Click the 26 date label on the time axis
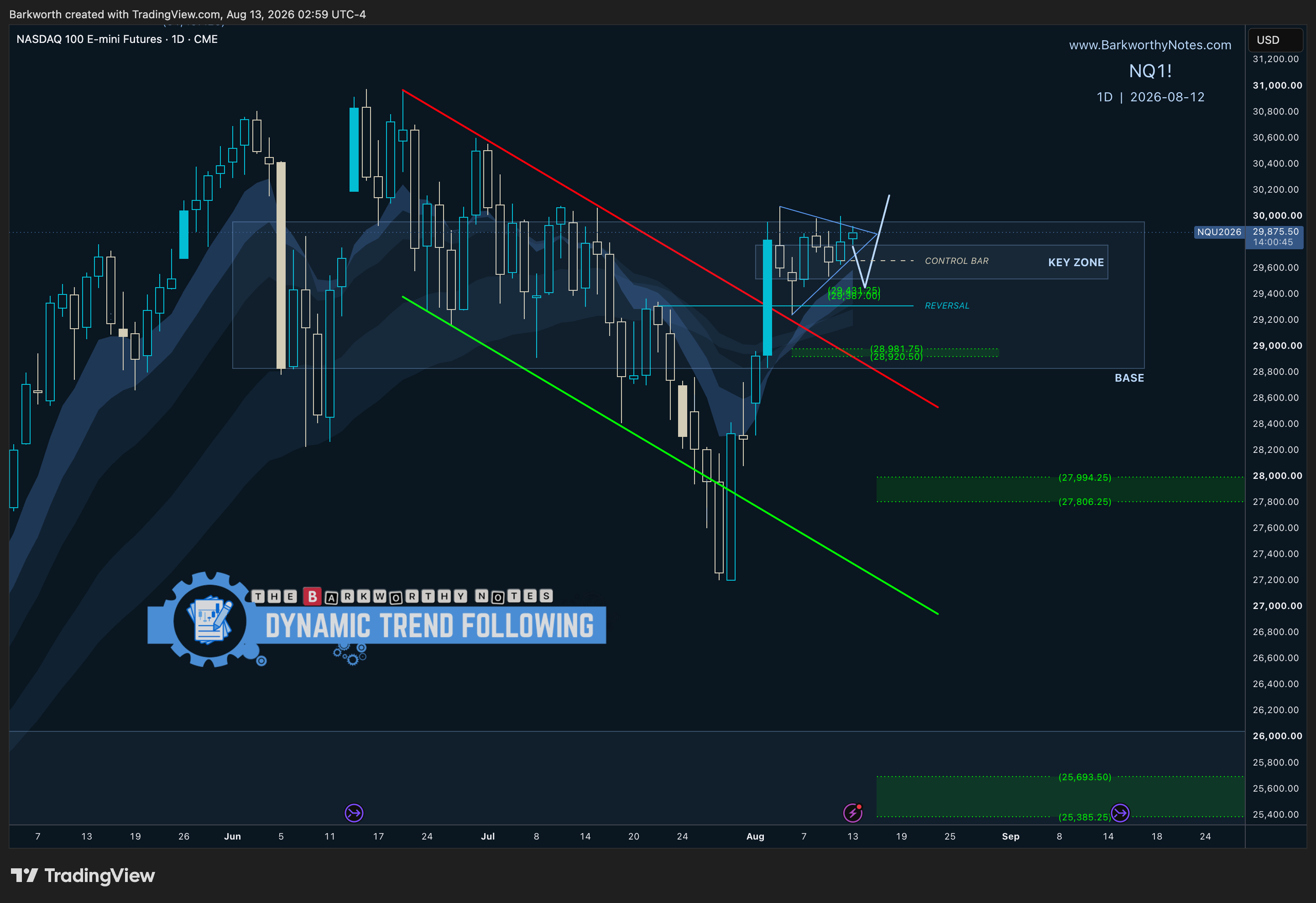 184,836
